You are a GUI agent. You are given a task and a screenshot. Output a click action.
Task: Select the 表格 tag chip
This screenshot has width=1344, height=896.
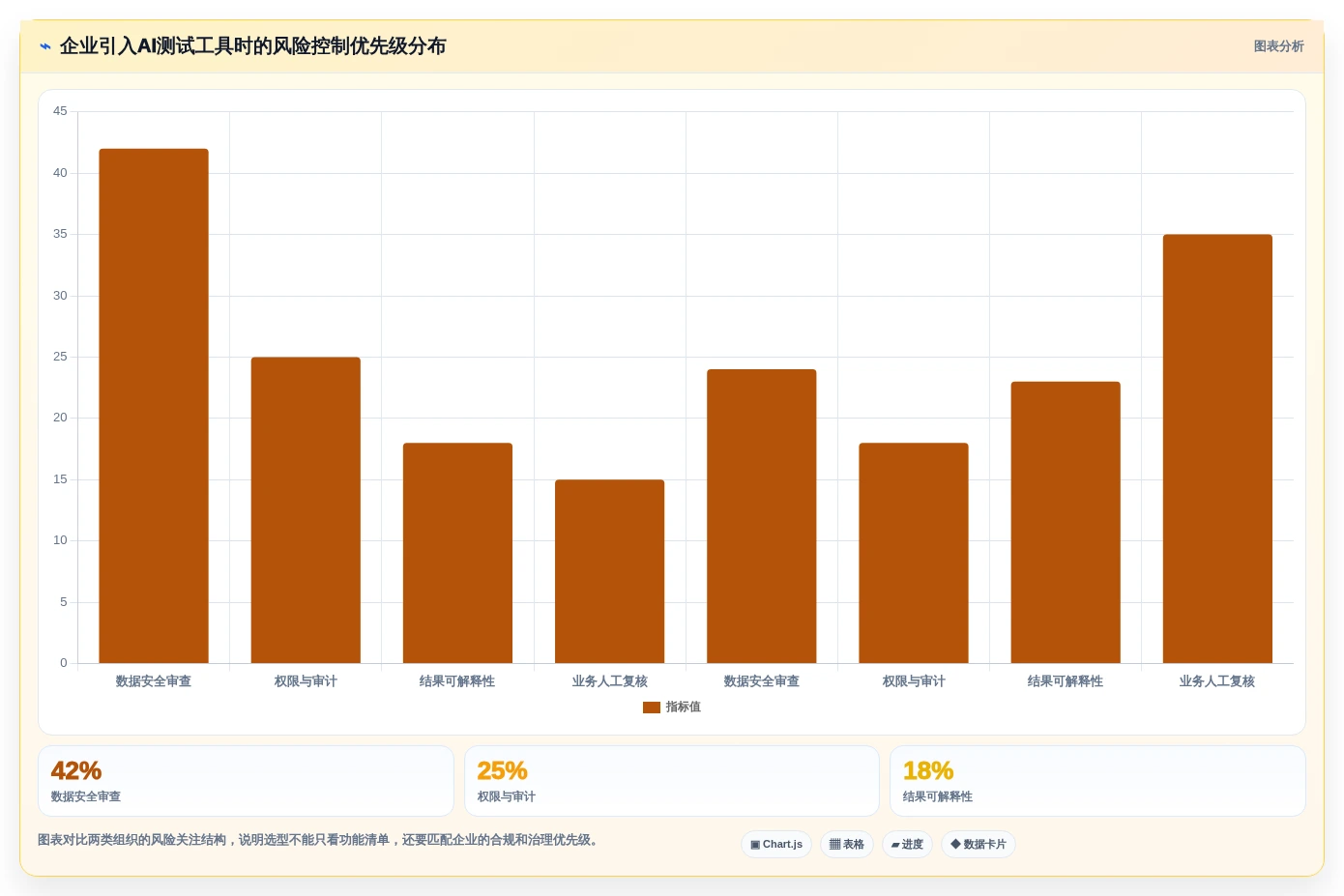point(847,844)
